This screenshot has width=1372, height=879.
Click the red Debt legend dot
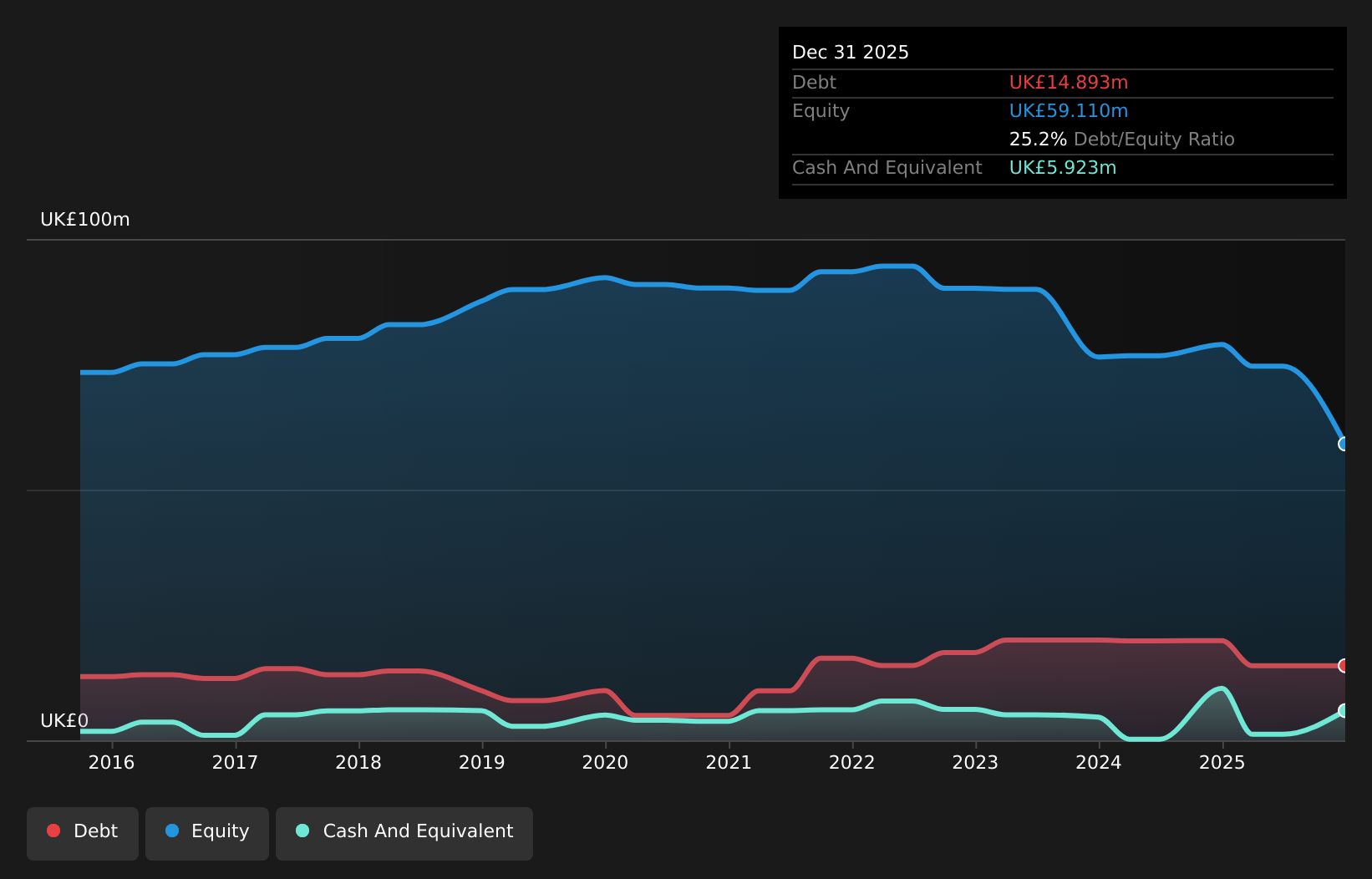pos(53,831)
